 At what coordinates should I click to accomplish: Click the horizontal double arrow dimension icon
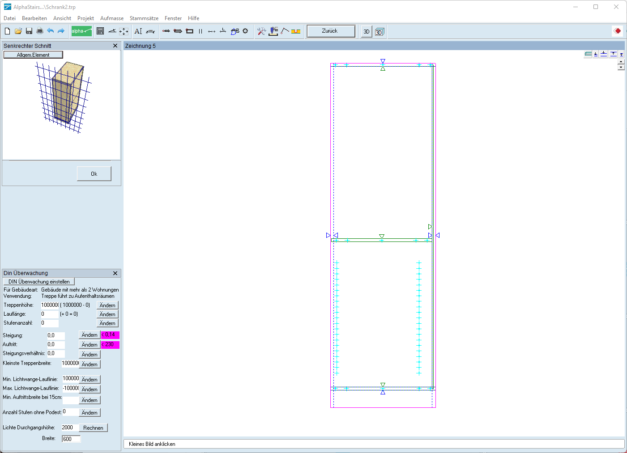(212, 31)
